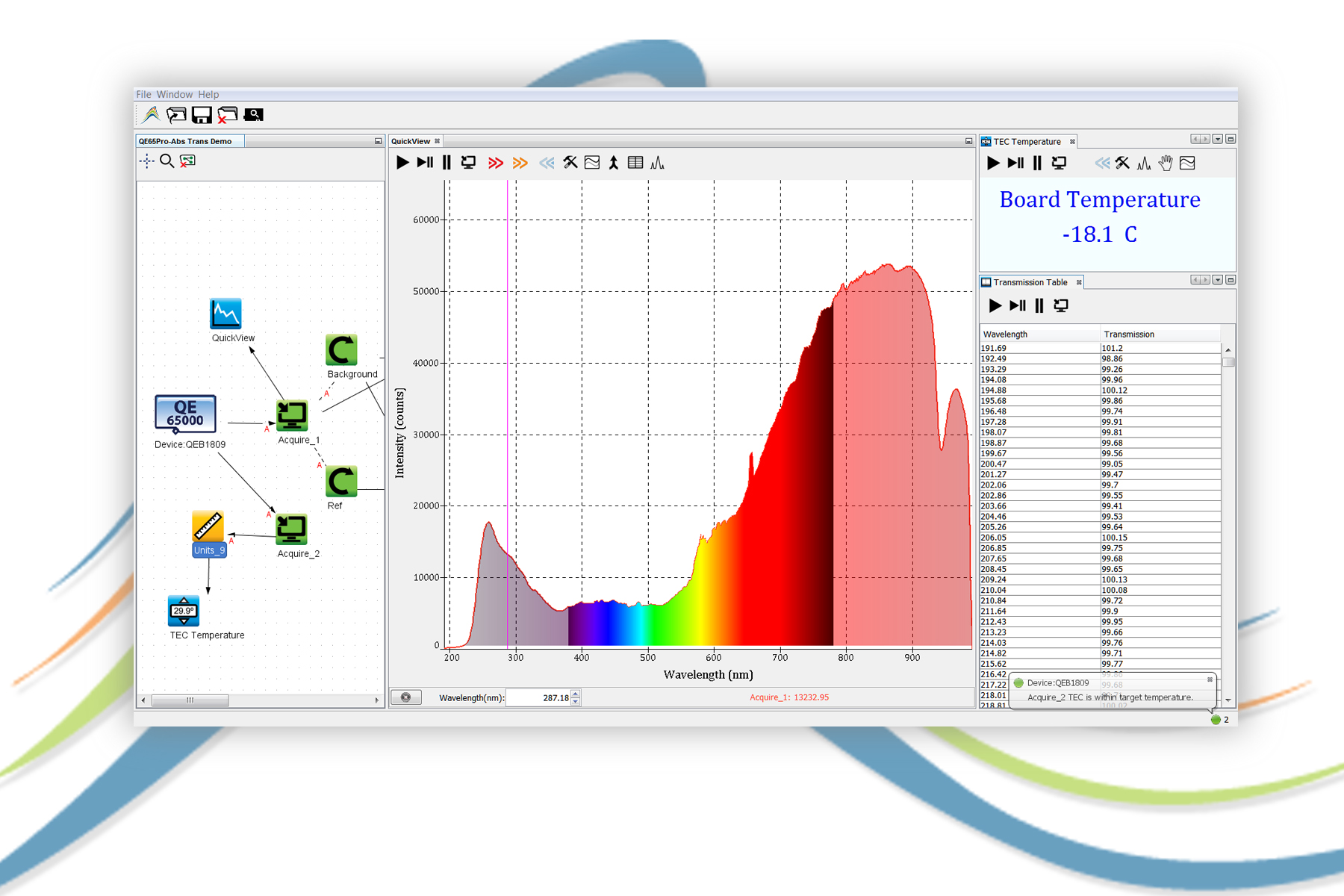Image resolution: width=1344 pixels, height=896 pixels.
Task: Pause acquisition in the QuickView toolbar
Action: [447, 163]
